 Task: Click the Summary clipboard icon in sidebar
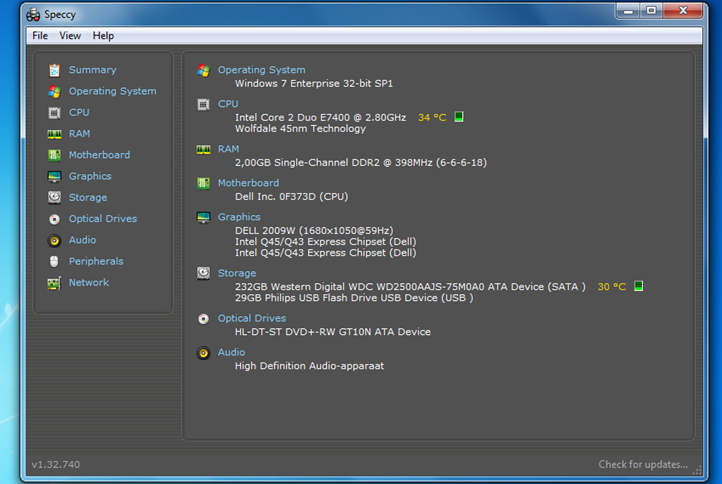pyautogui.click(x=54, y=70)
